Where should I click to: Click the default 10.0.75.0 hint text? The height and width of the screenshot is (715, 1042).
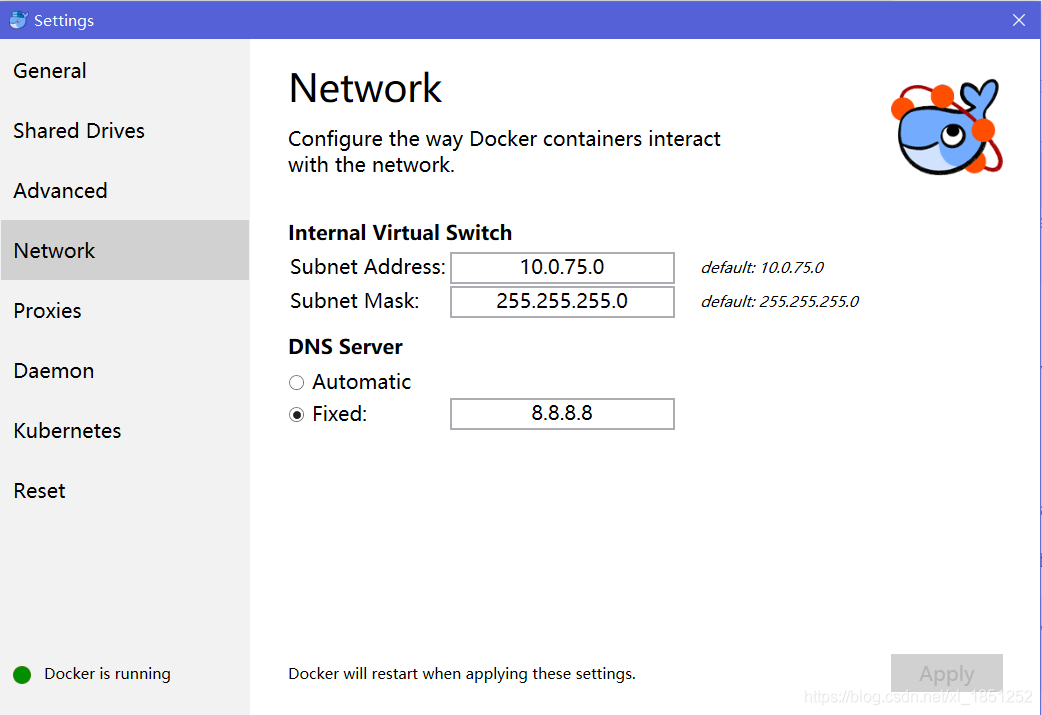point(762,268)
